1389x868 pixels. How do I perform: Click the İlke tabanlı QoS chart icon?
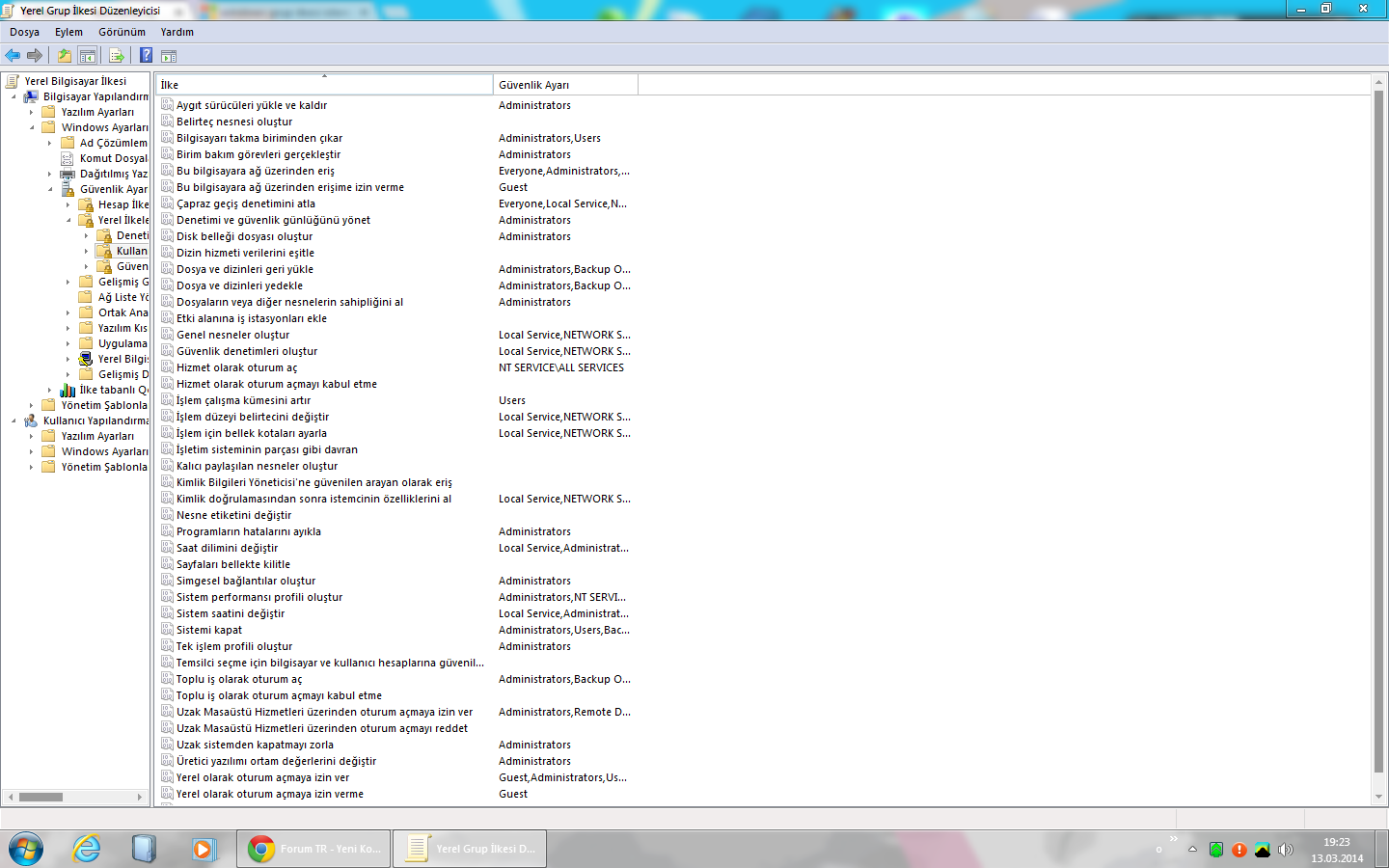click(68, 390)
